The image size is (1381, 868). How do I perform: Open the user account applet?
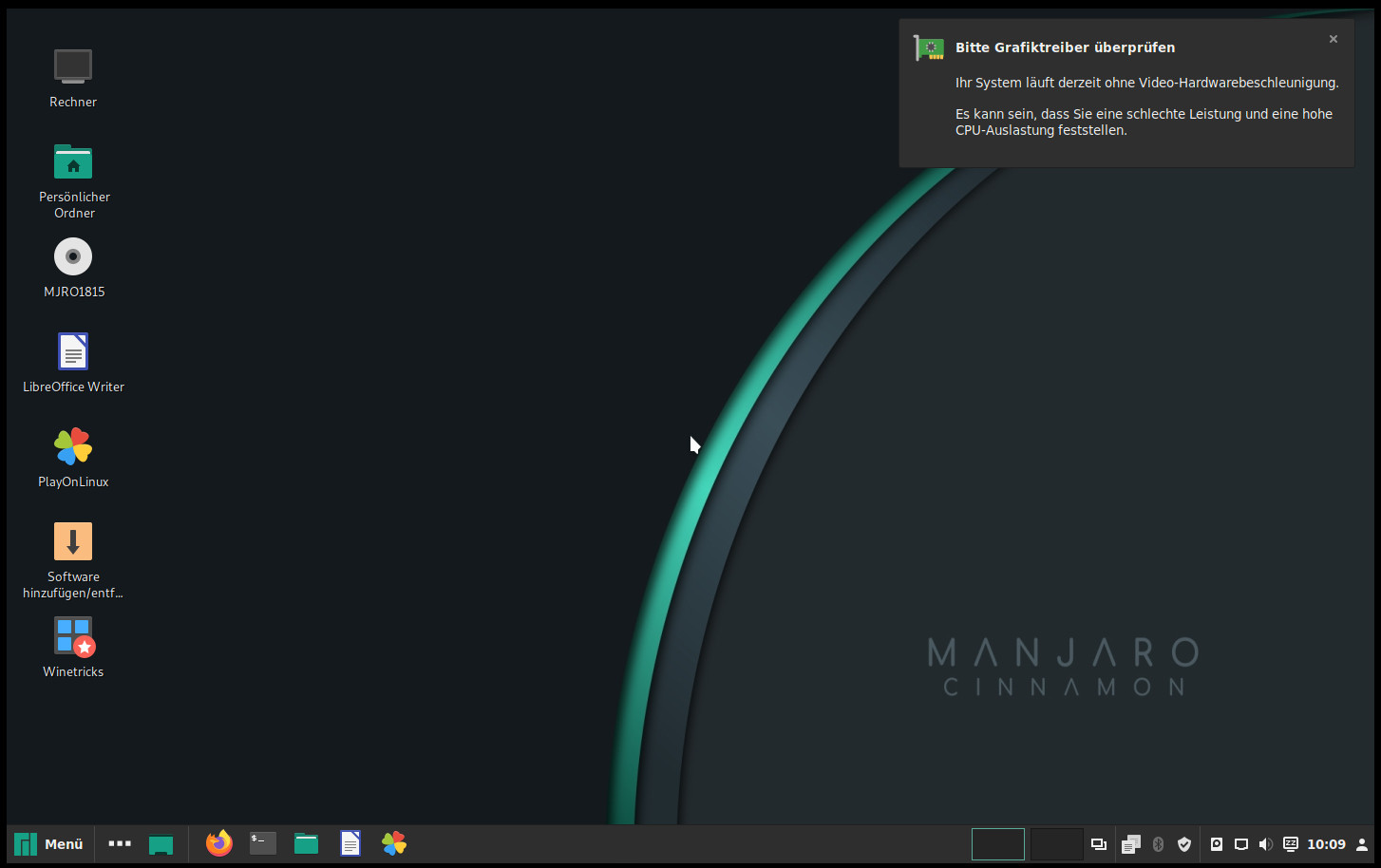coord(1362,844)
